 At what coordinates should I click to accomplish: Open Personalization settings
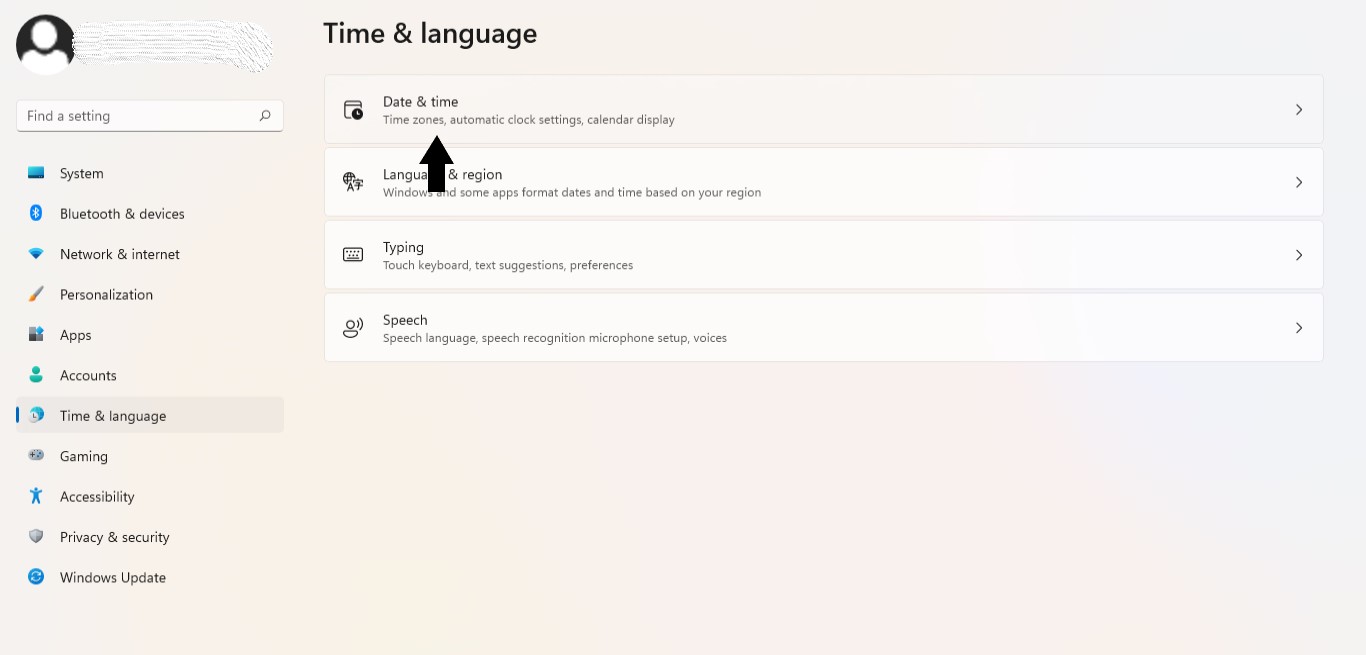[150, 294]
